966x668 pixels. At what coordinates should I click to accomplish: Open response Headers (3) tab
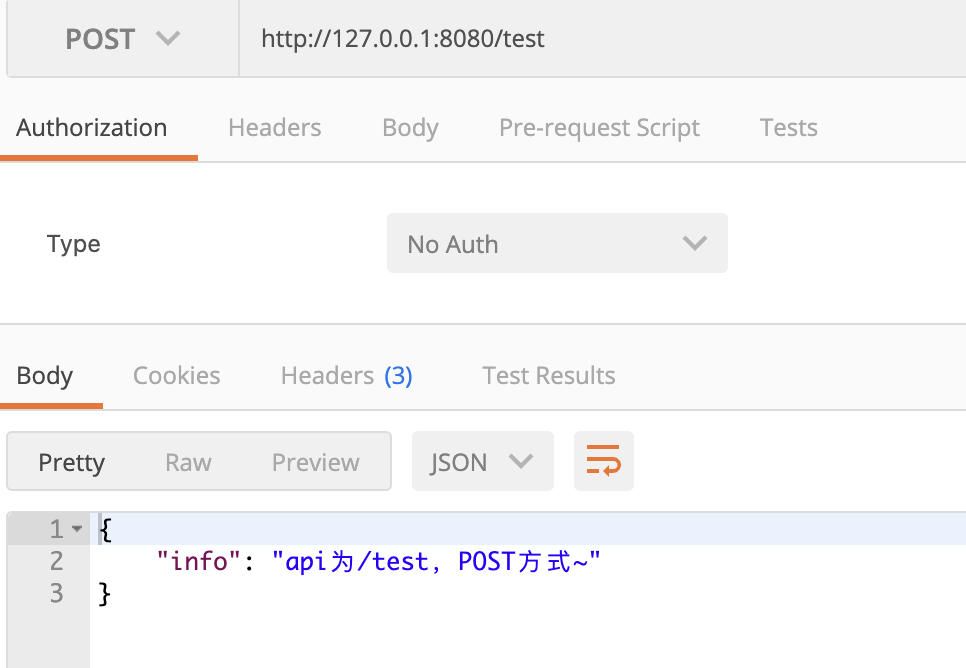[x=346, y=376]
